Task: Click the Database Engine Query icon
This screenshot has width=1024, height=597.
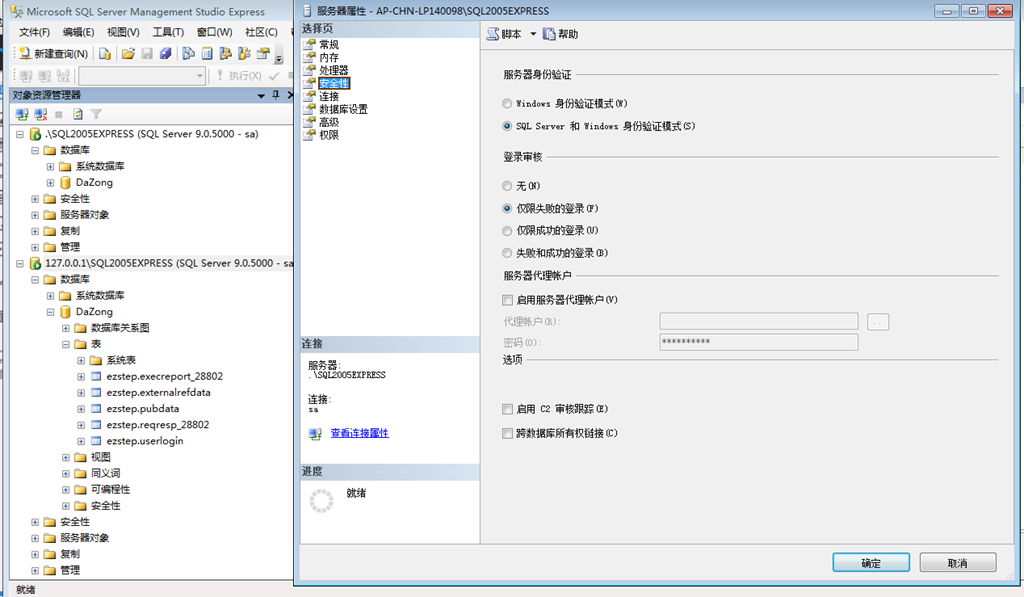Action: click(x=104, y=54)
